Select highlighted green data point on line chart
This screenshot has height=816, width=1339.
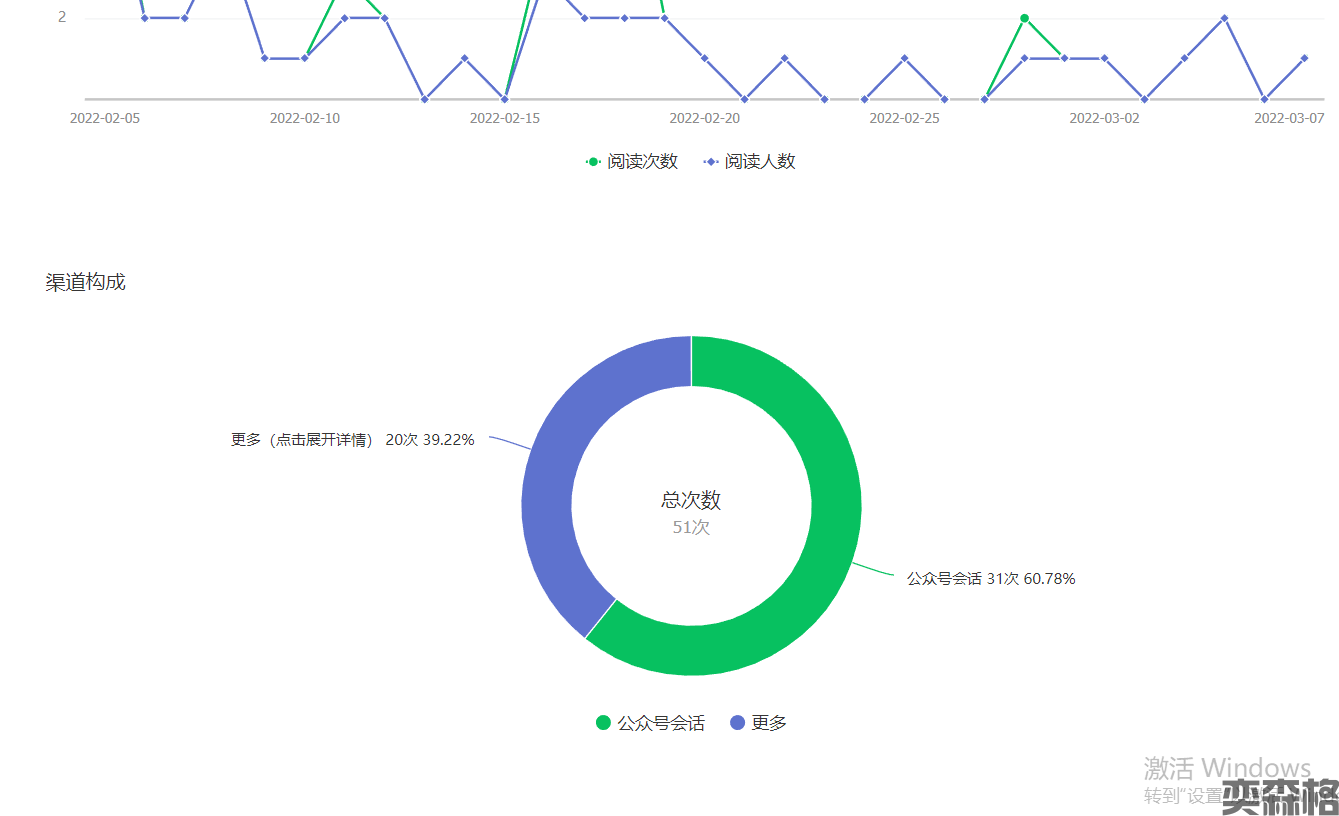coord(1024,18)
